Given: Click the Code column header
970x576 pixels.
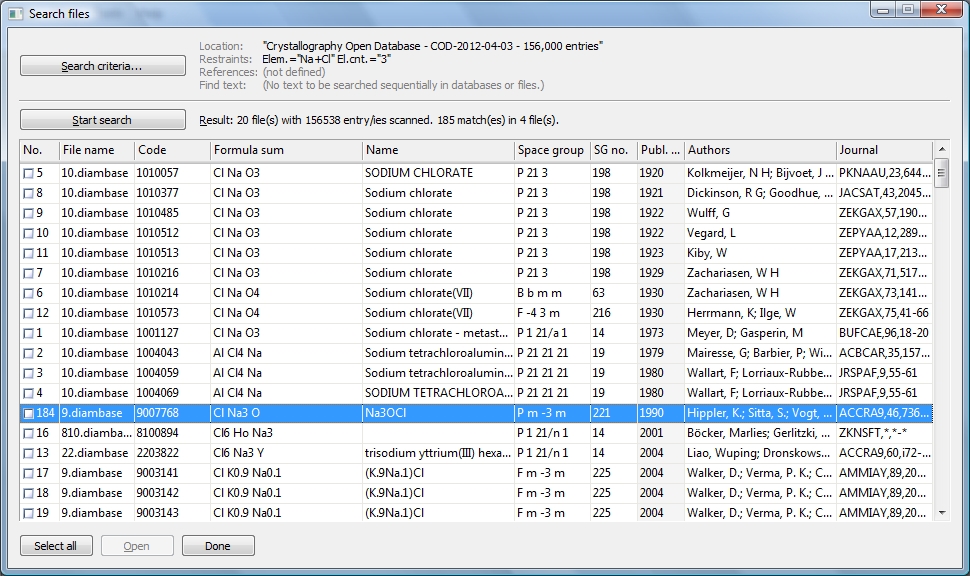Looking at the screenshot, I should pos(171,150).
